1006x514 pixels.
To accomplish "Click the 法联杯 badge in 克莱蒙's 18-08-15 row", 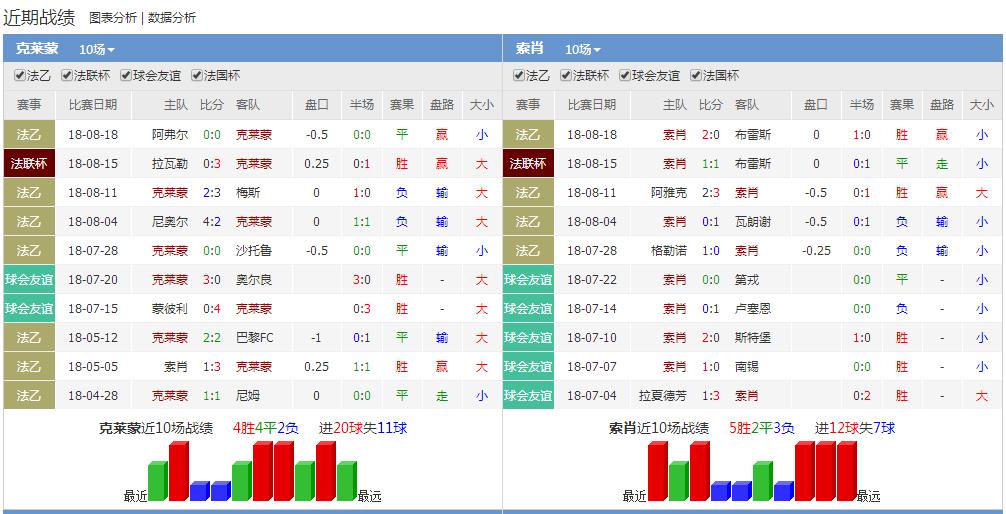I will point(29,163).
